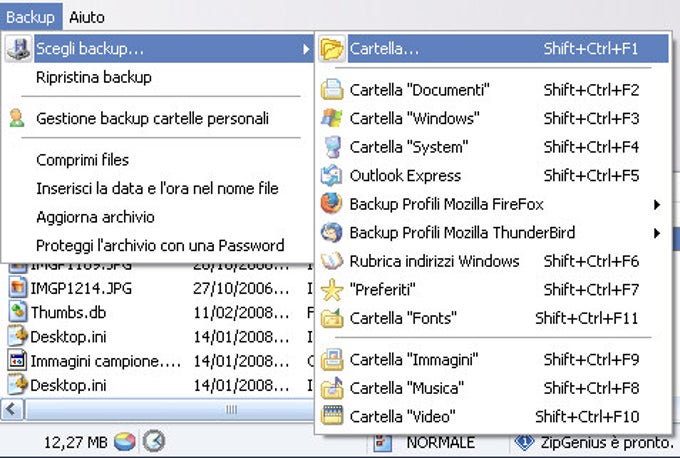680x458 pixels.
Task: Choose Cartella "Documenti" entry
Action: [494, 90]
